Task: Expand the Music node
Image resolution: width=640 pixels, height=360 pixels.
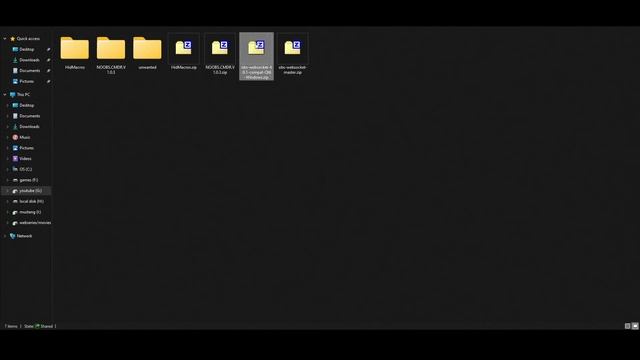Action: click(x=7, y=137)
